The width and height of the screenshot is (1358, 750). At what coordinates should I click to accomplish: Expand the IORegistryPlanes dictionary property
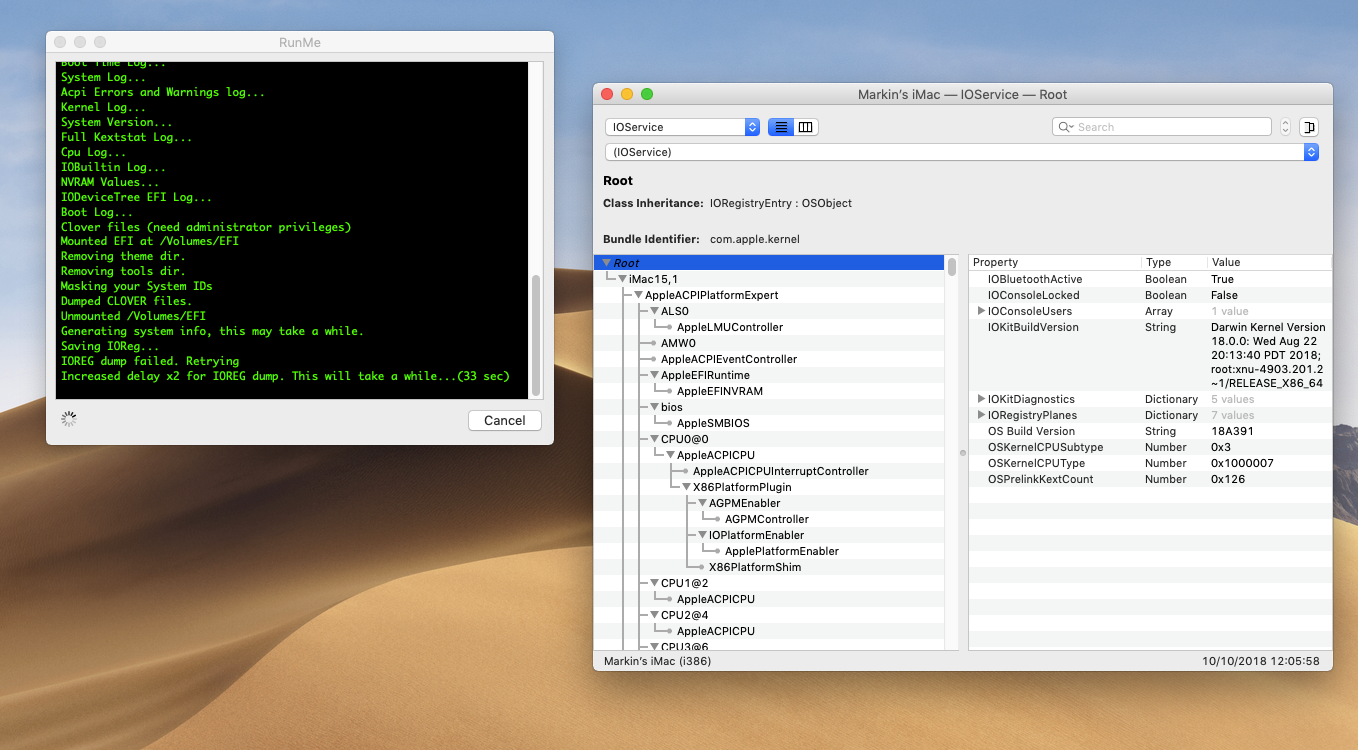981,415
